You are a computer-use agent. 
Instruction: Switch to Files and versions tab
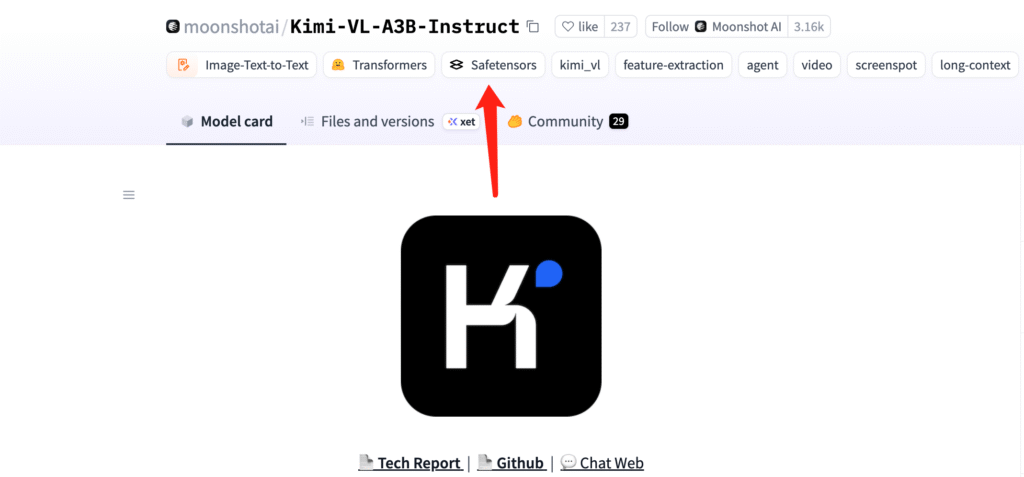tap(367, 122)
